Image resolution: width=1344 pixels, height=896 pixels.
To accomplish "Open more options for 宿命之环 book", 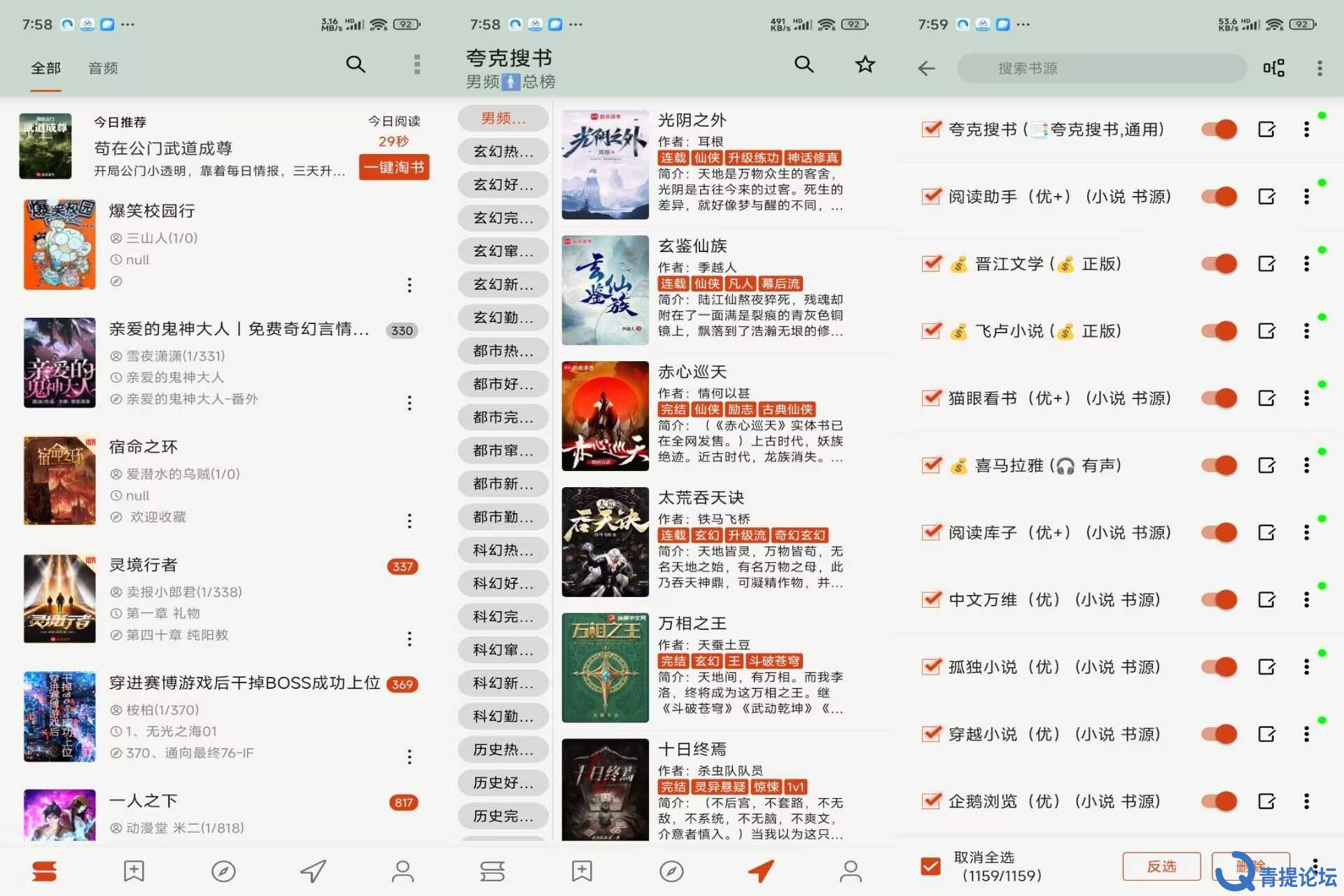I will point(409,521).
